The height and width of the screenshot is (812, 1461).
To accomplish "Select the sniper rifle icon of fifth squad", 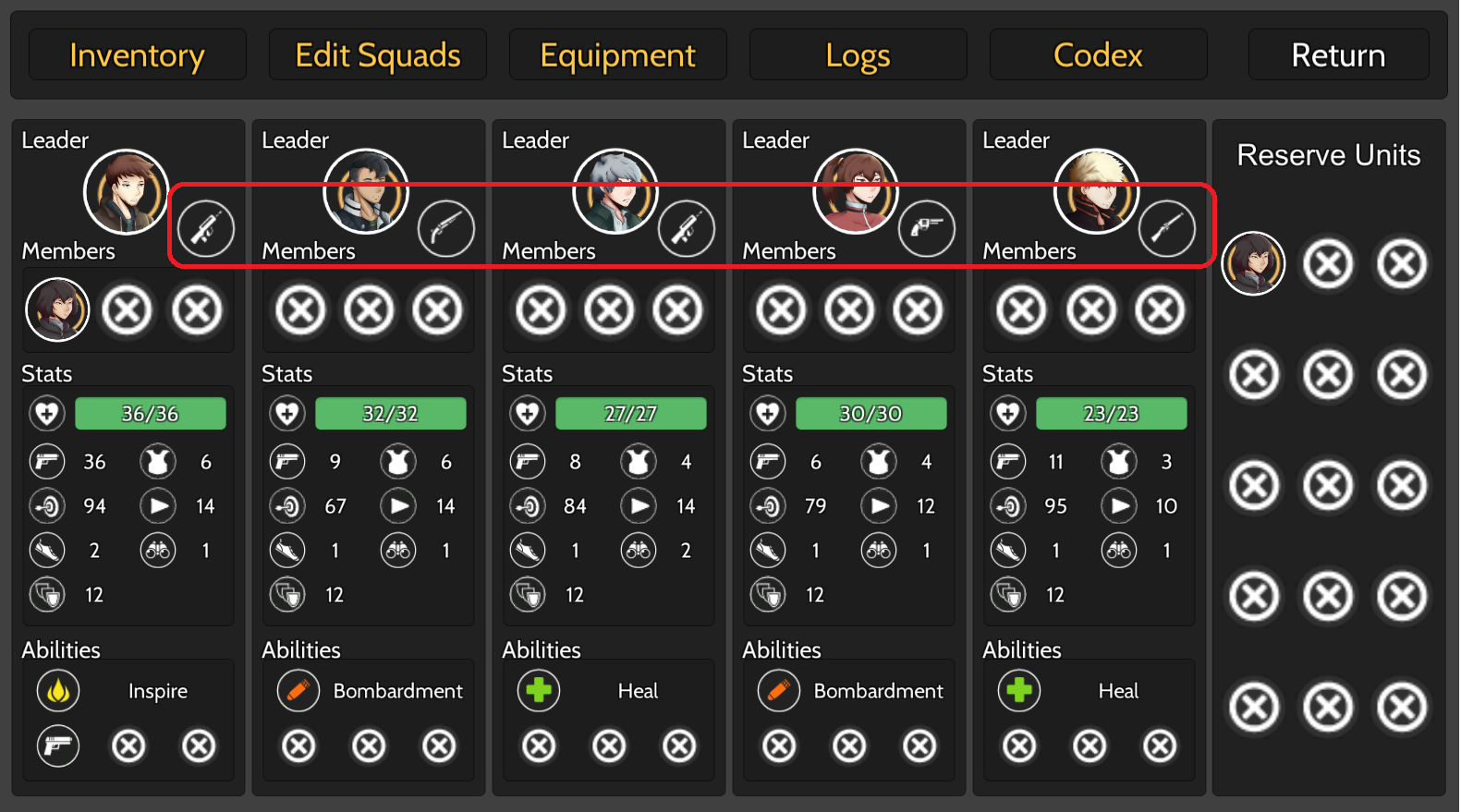I will click(1166, 228).
